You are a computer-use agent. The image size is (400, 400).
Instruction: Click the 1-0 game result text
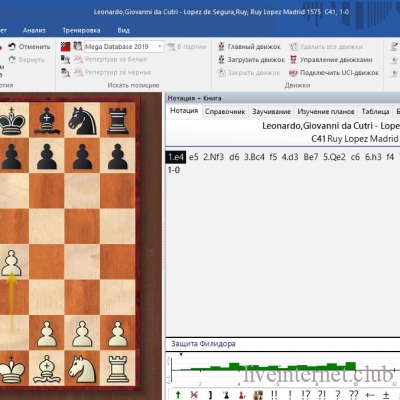tap(174, 170)
